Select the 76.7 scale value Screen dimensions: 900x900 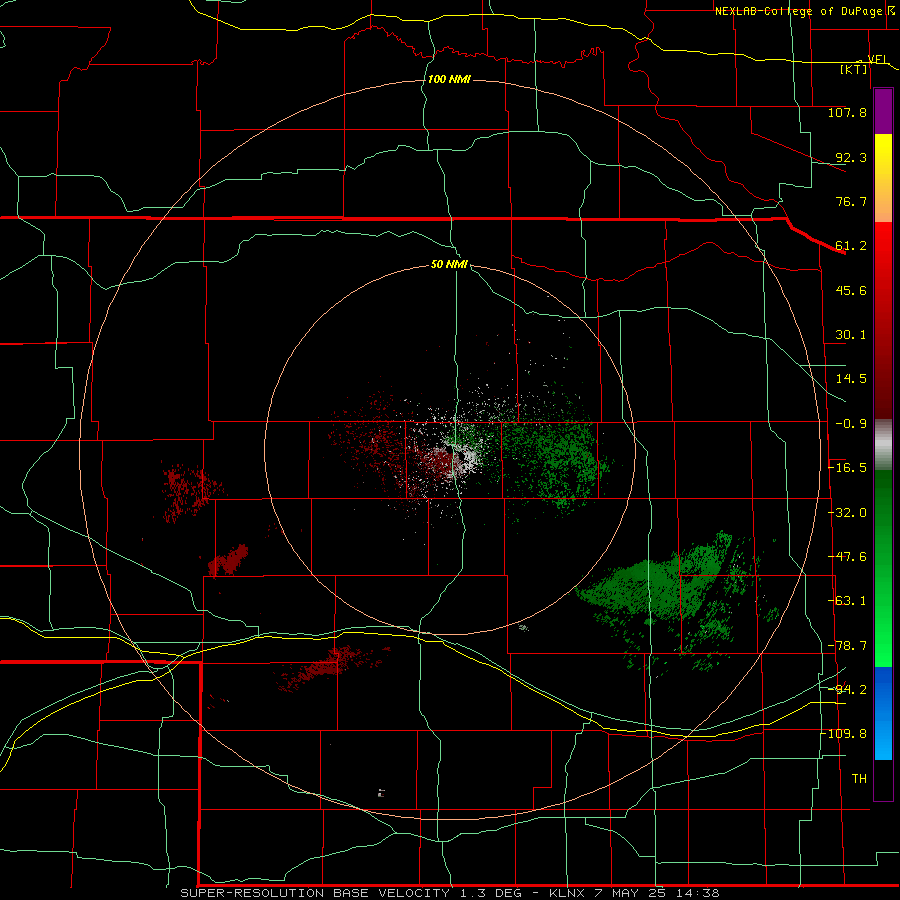click(851, 201)
